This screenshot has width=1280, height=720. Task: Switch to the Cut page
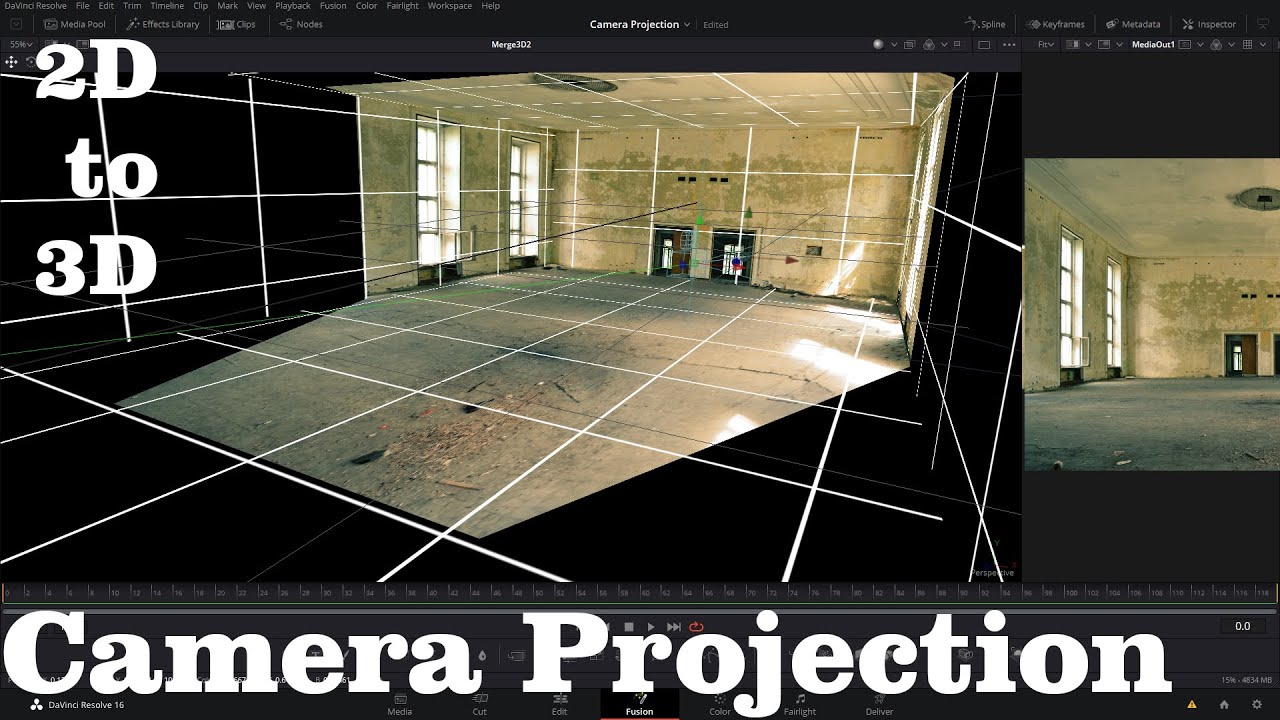pyautogui.click(x=480, y=705)
